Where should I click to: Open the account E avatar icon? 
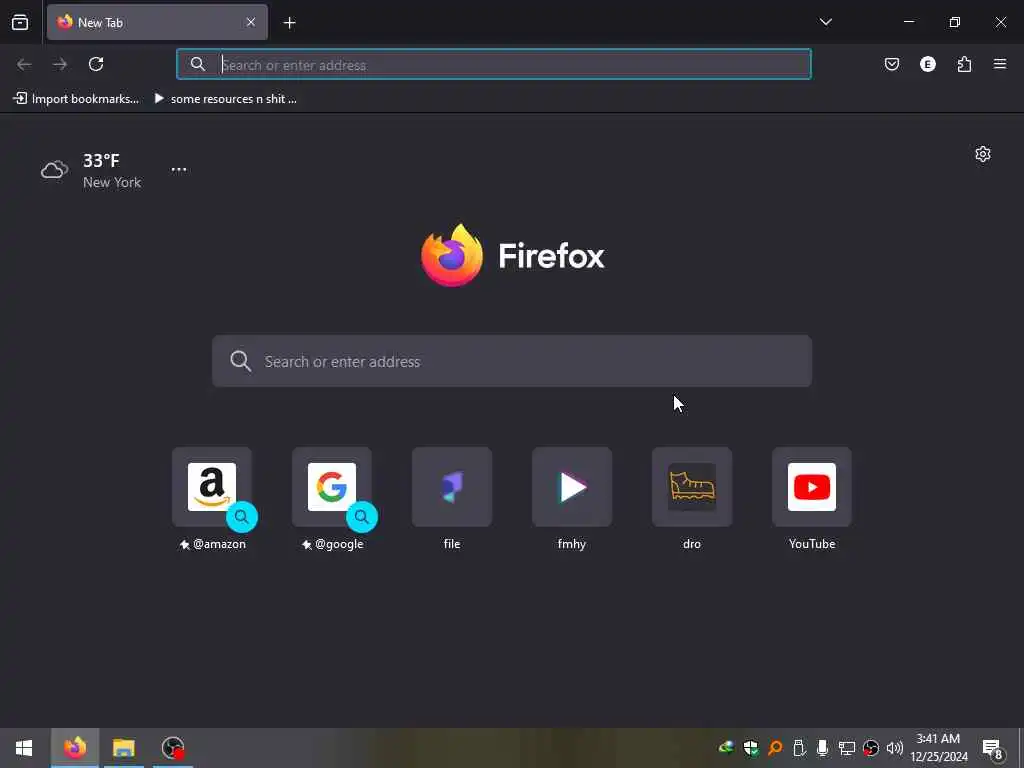click(x=927, y=64)
